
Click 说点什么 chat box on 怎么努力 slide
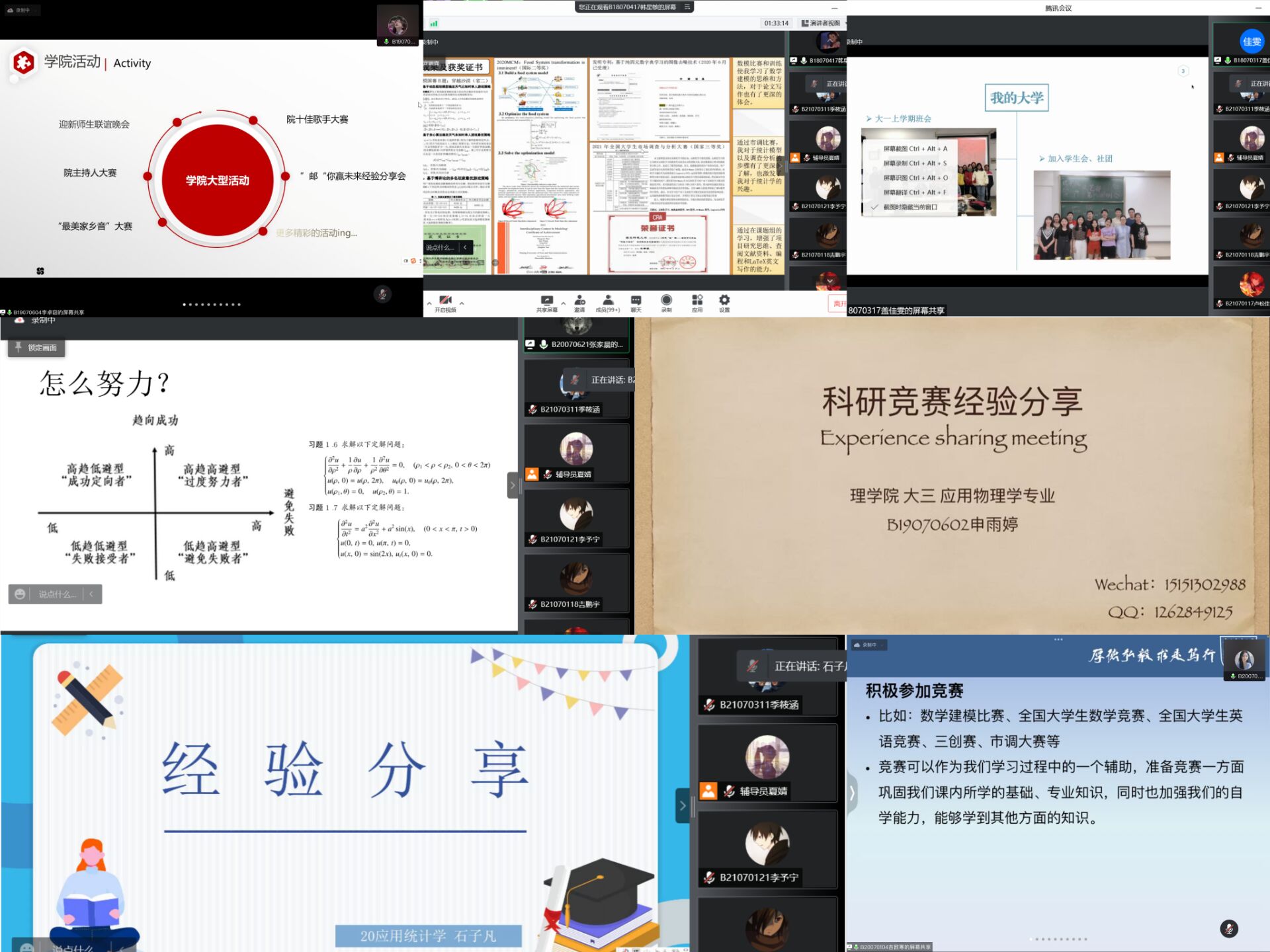[x=56, y=594]
